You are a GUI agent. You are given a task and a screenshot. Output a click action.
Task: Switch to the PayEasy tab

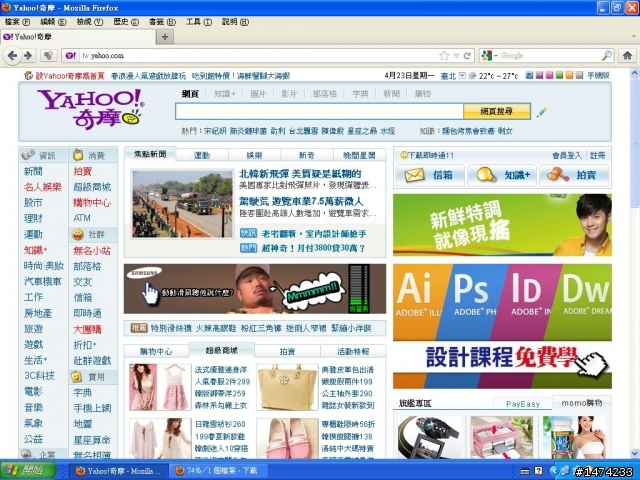pos(523,404)
